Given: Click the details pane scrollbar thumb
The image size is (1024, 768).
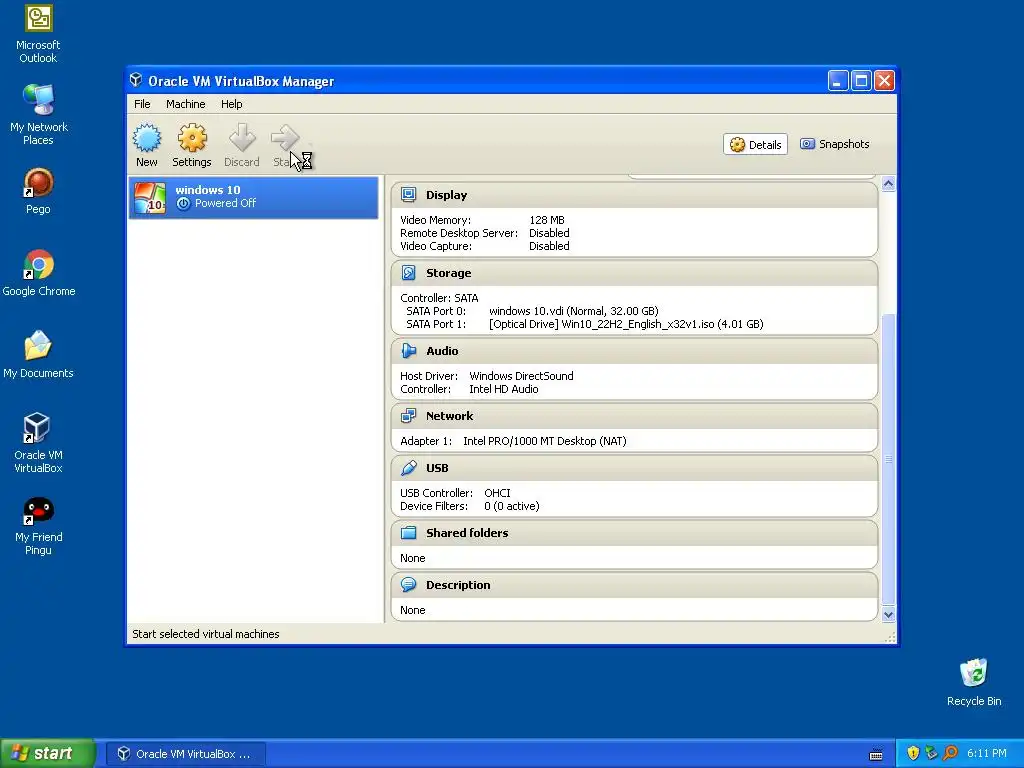Looking at the screenshot, I should [x=888, y=458].
